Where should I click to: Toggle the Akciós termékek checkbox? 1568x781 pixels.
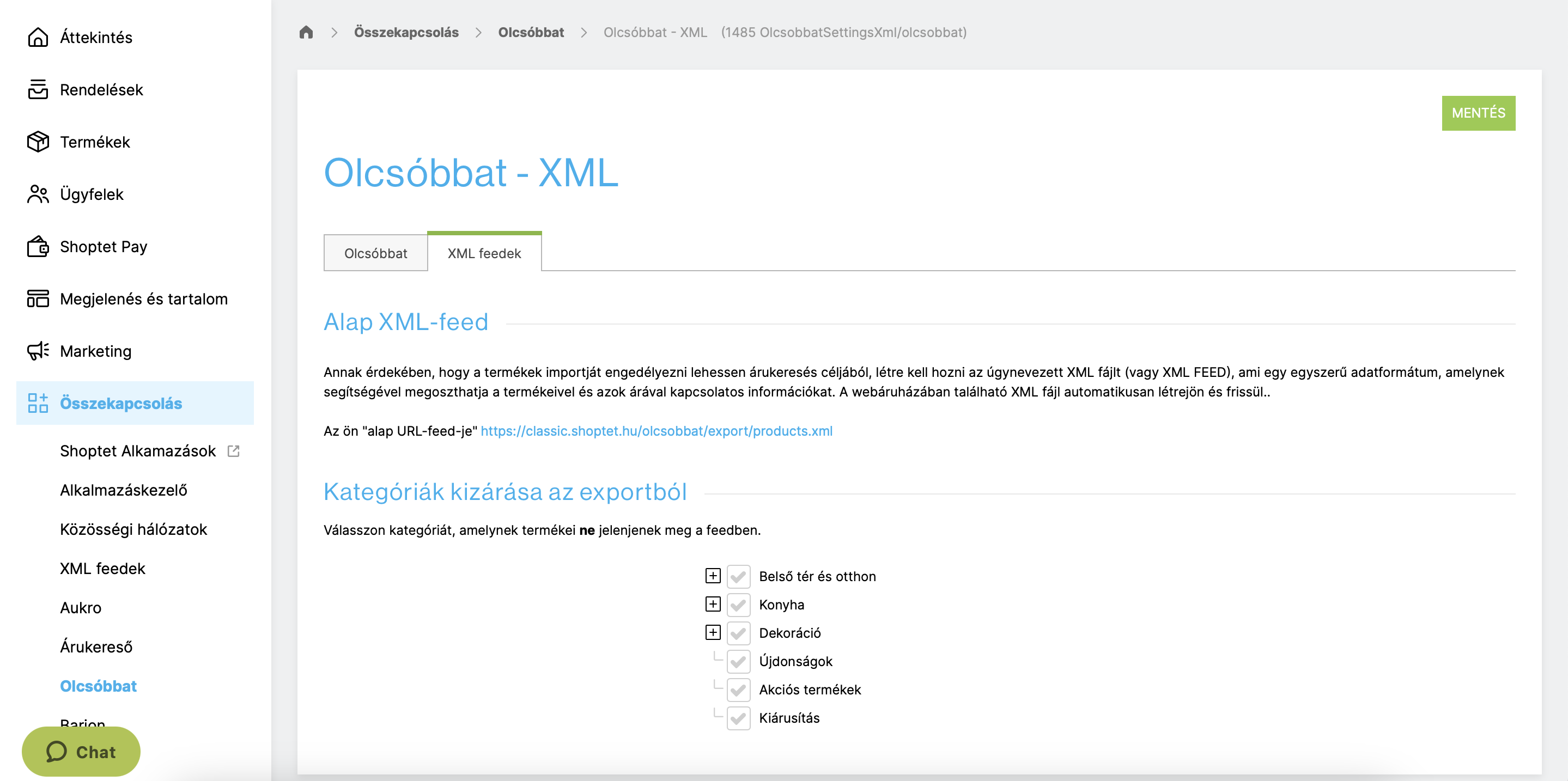pos(738,690)
